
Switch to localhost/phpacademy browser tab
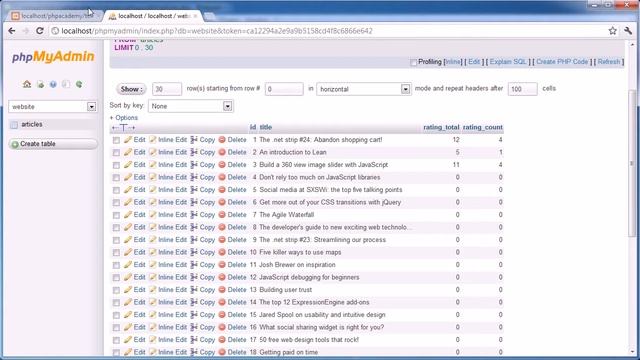pos(55,16)
